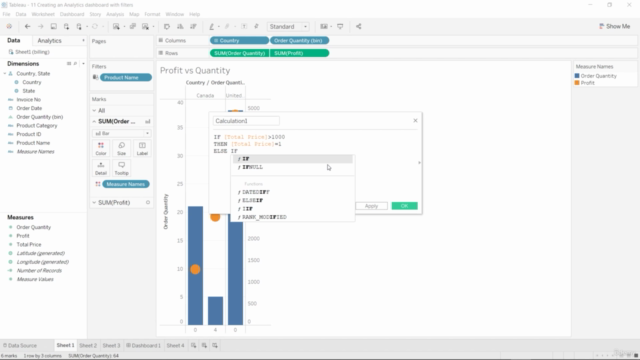
Task: Click the Presentation mode toolbar icon
Action: click(340, 27)
